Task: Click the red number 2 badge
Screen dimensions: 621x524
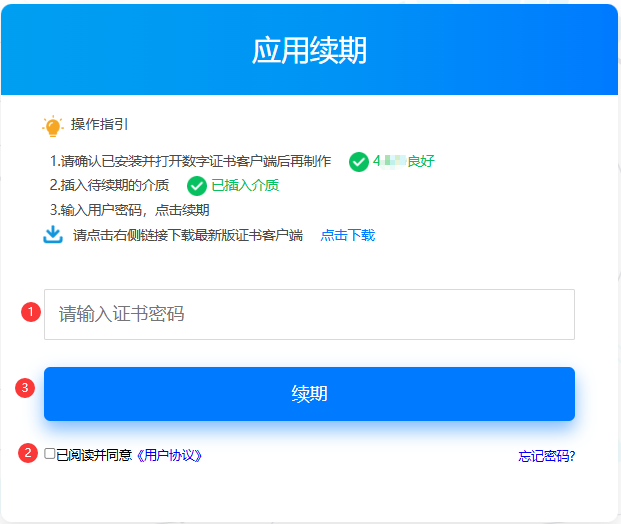Action: pos(30,452)
